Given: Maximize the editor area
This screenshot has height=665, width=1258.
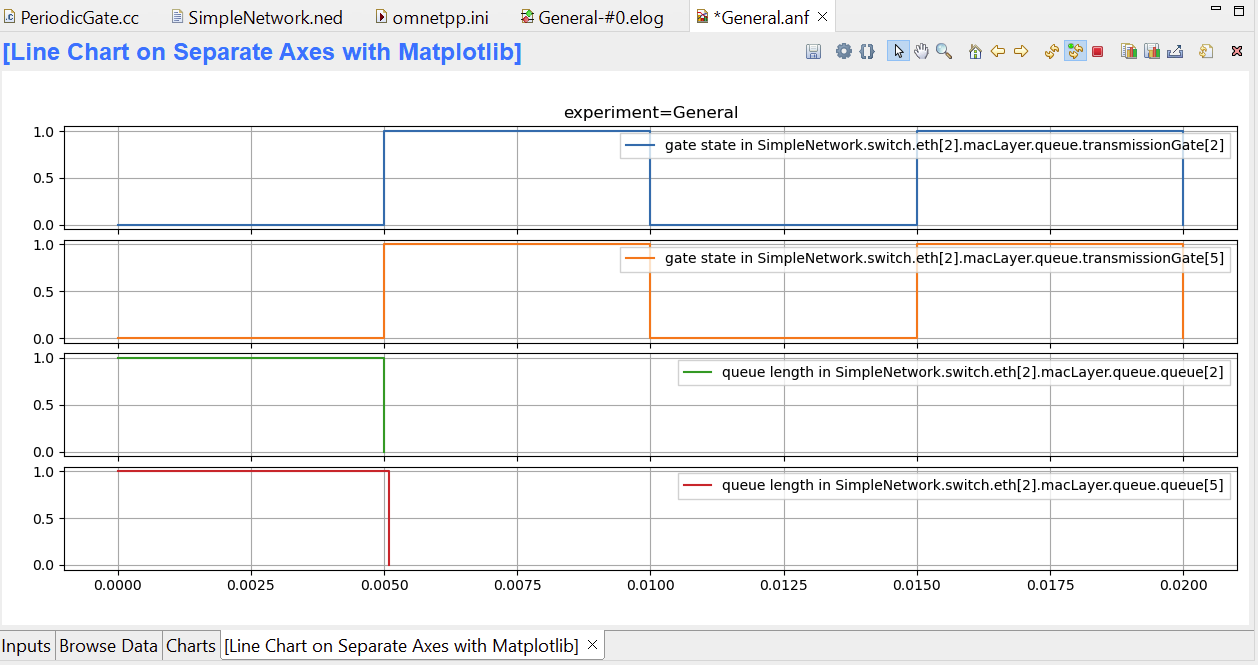Looking at the screenshot, I should point(1241,9).
